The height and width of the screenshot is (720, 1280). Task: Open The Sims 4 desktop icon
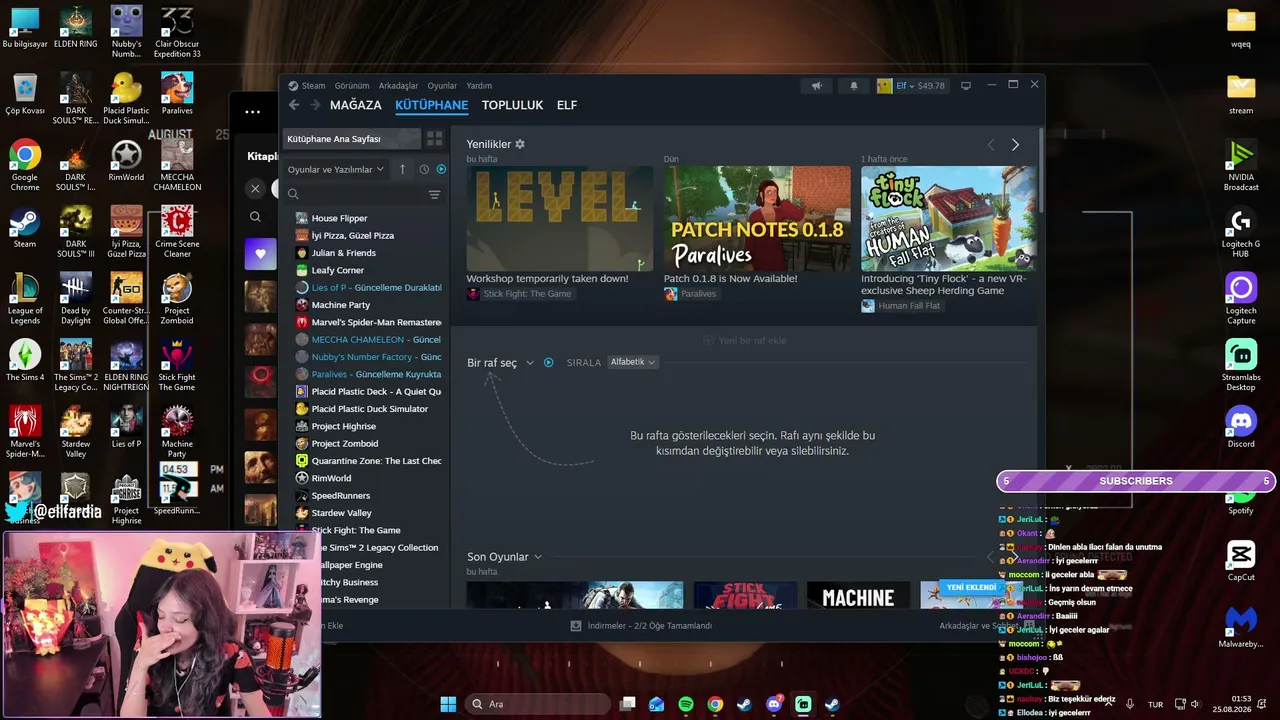tap(25, 361)
